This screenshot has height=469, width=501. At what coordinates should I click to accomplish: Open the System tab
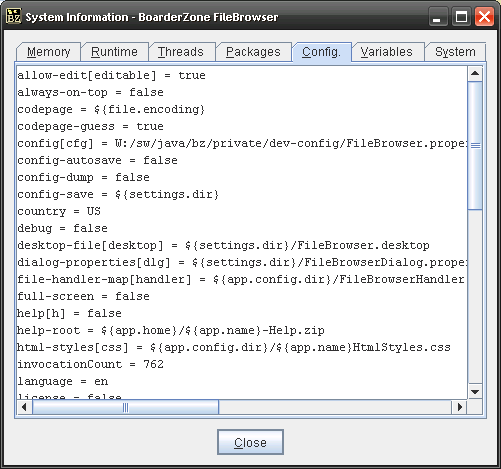point(455,52)
